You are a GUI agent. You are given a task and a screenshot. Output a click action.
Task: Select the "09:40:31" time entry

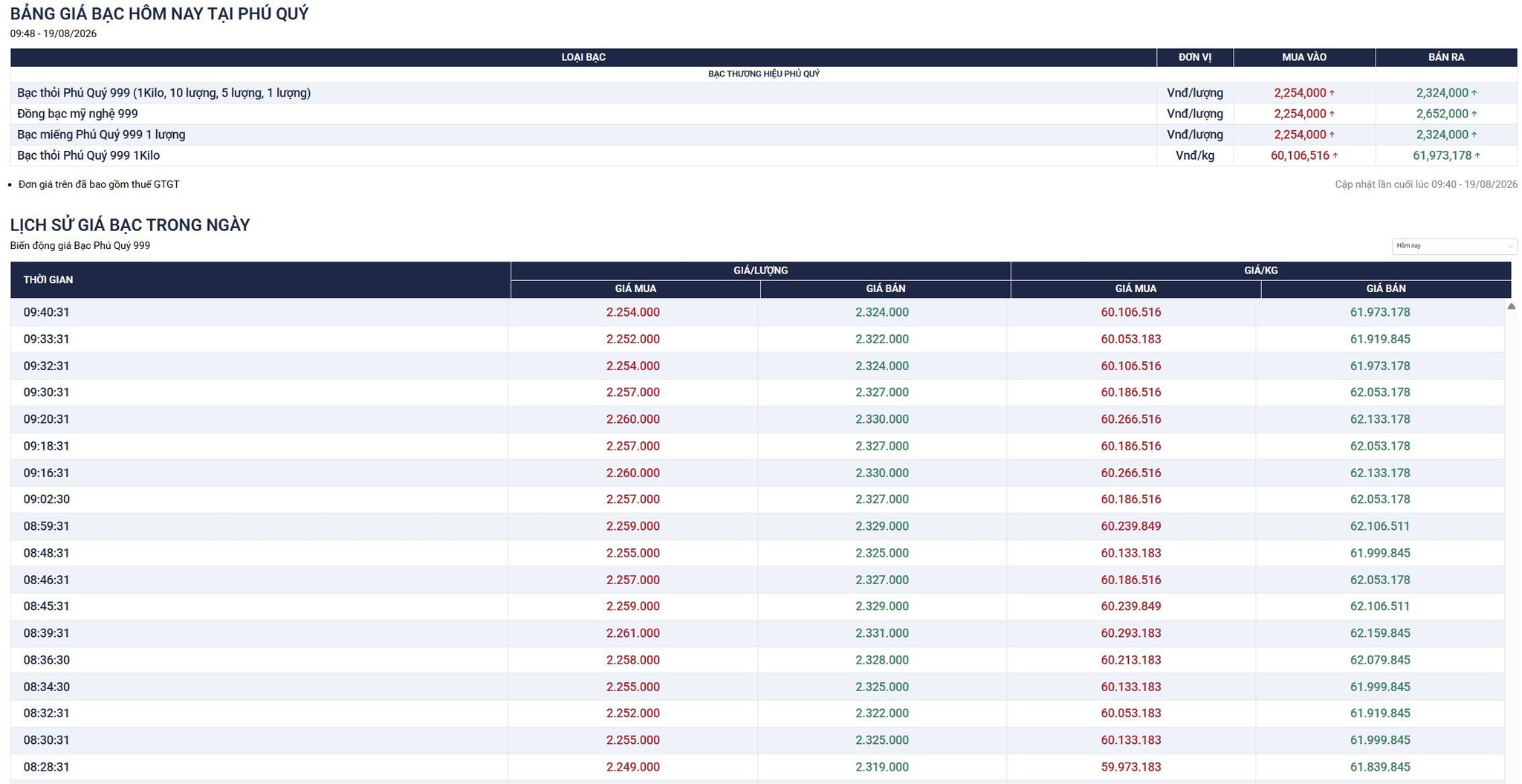46,312
